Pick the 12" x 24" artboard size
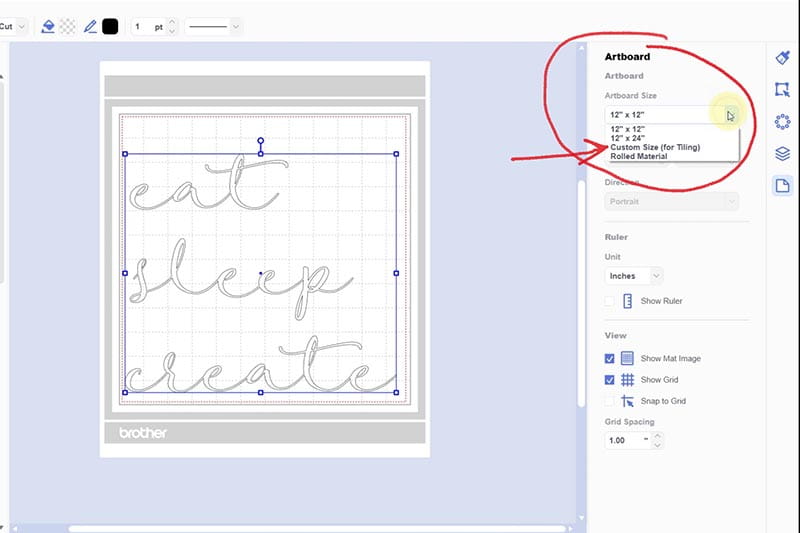The height and width of the screenshot is (533, 800). (628, 139)
